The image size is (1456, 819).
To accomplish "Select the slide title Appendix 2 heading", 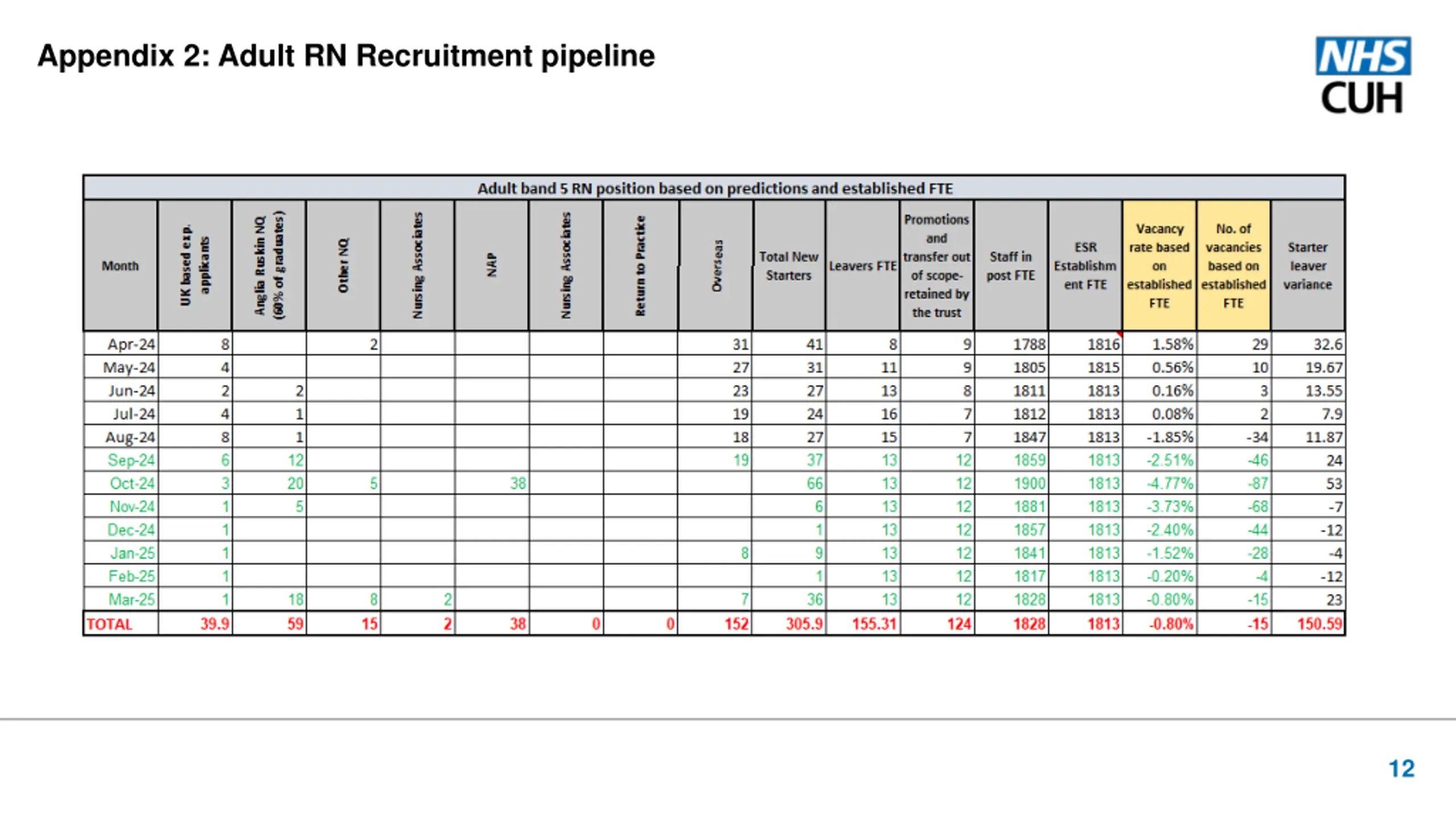I will click(346, 56).
